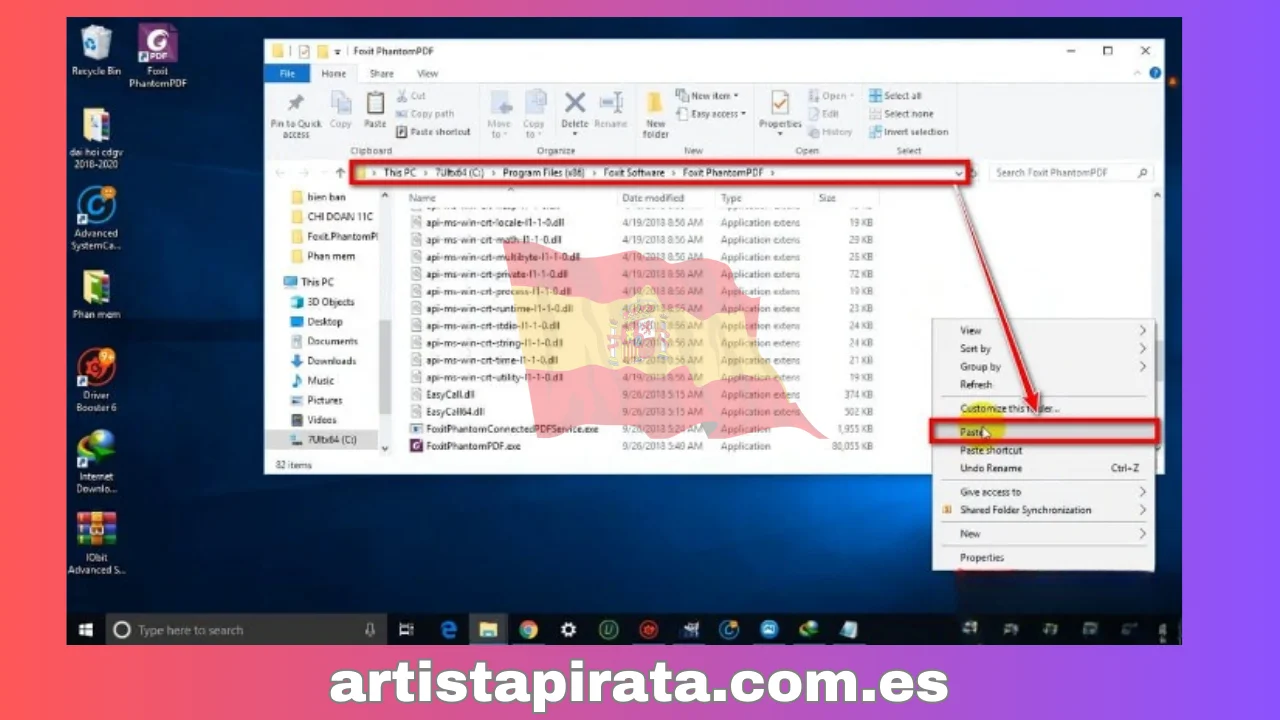Image resolution: width=1280 pixels, height=720 pixels.
Task: Open Pictures in navigation pane
Action: pos(316,400)
